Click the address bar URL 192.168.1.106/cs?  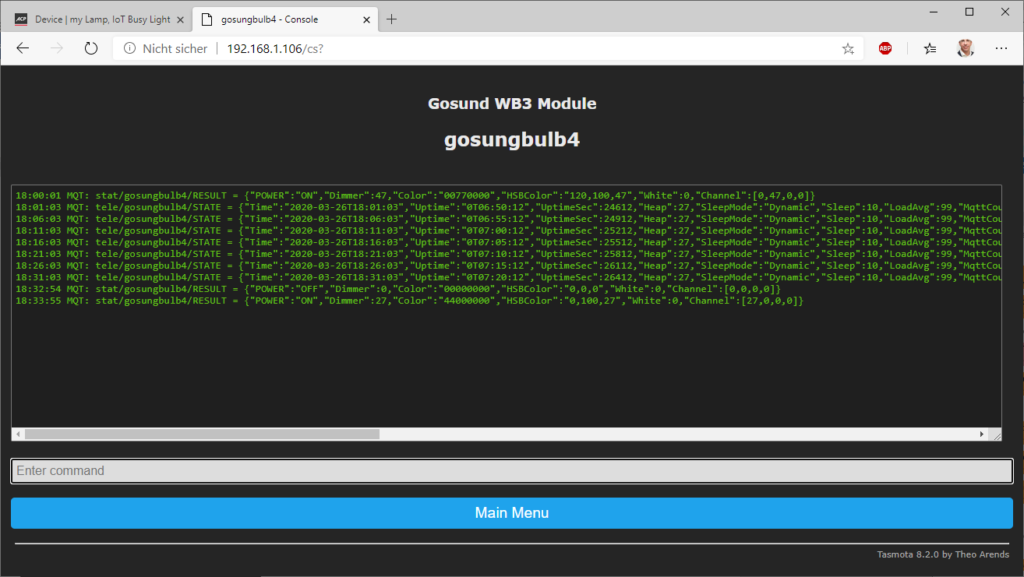coord(275,48)
